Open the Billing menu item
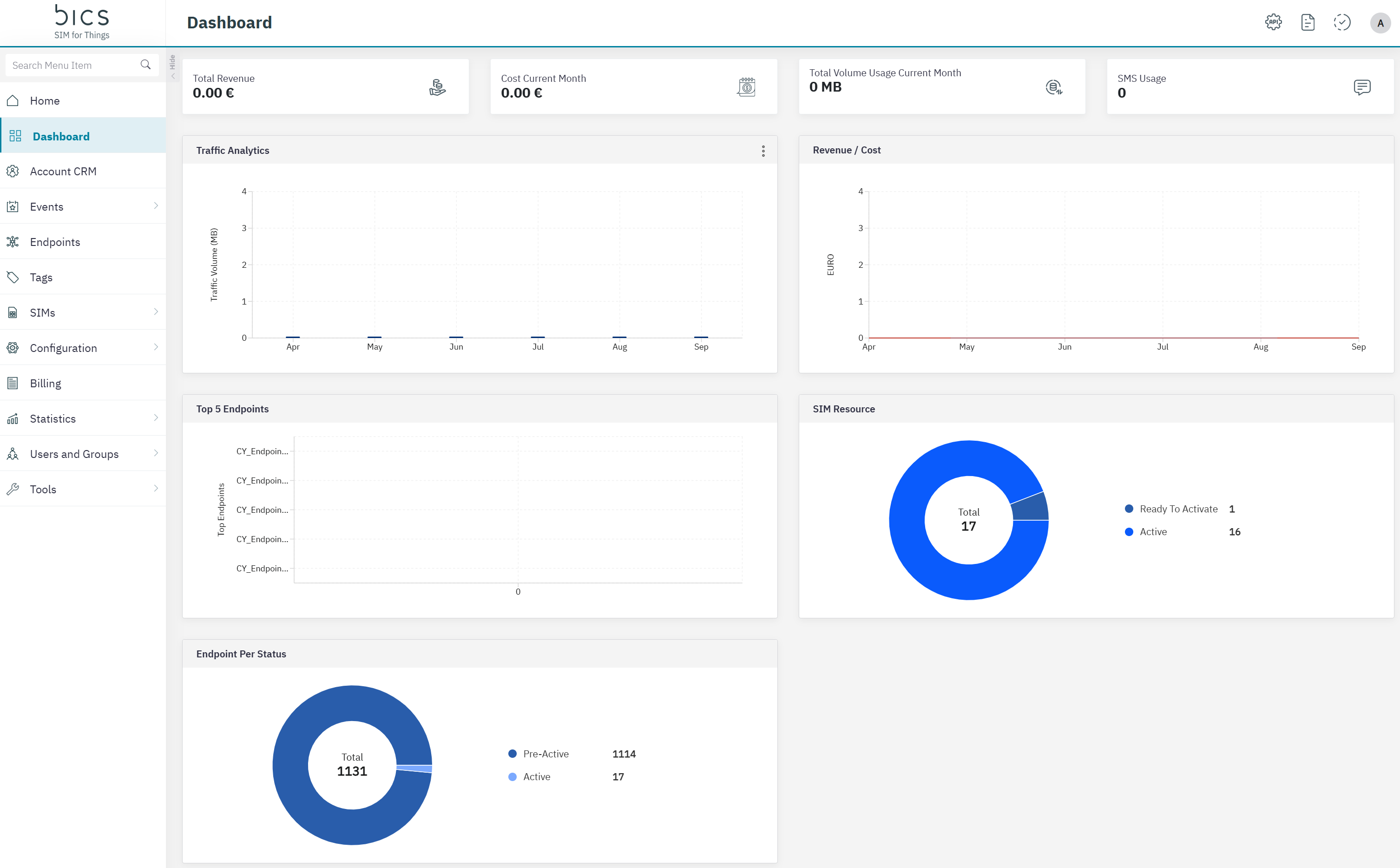Viewport: 1400px width, 868px height. tap(46, 383)
